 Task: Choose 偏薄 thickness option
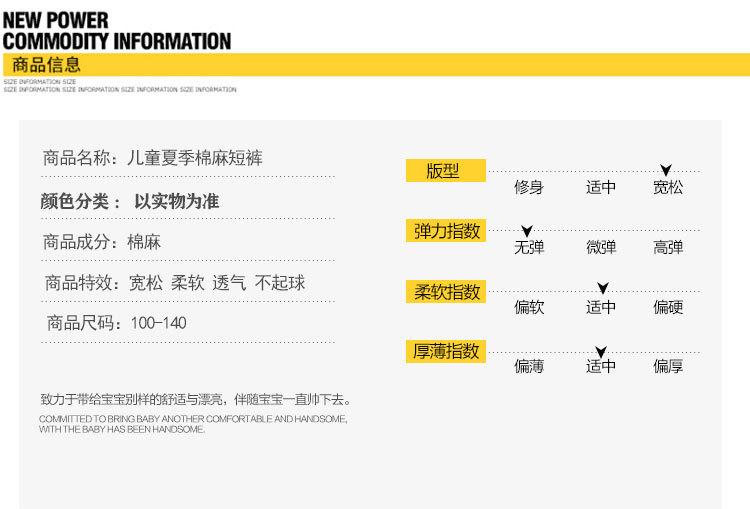click(529, 366)
